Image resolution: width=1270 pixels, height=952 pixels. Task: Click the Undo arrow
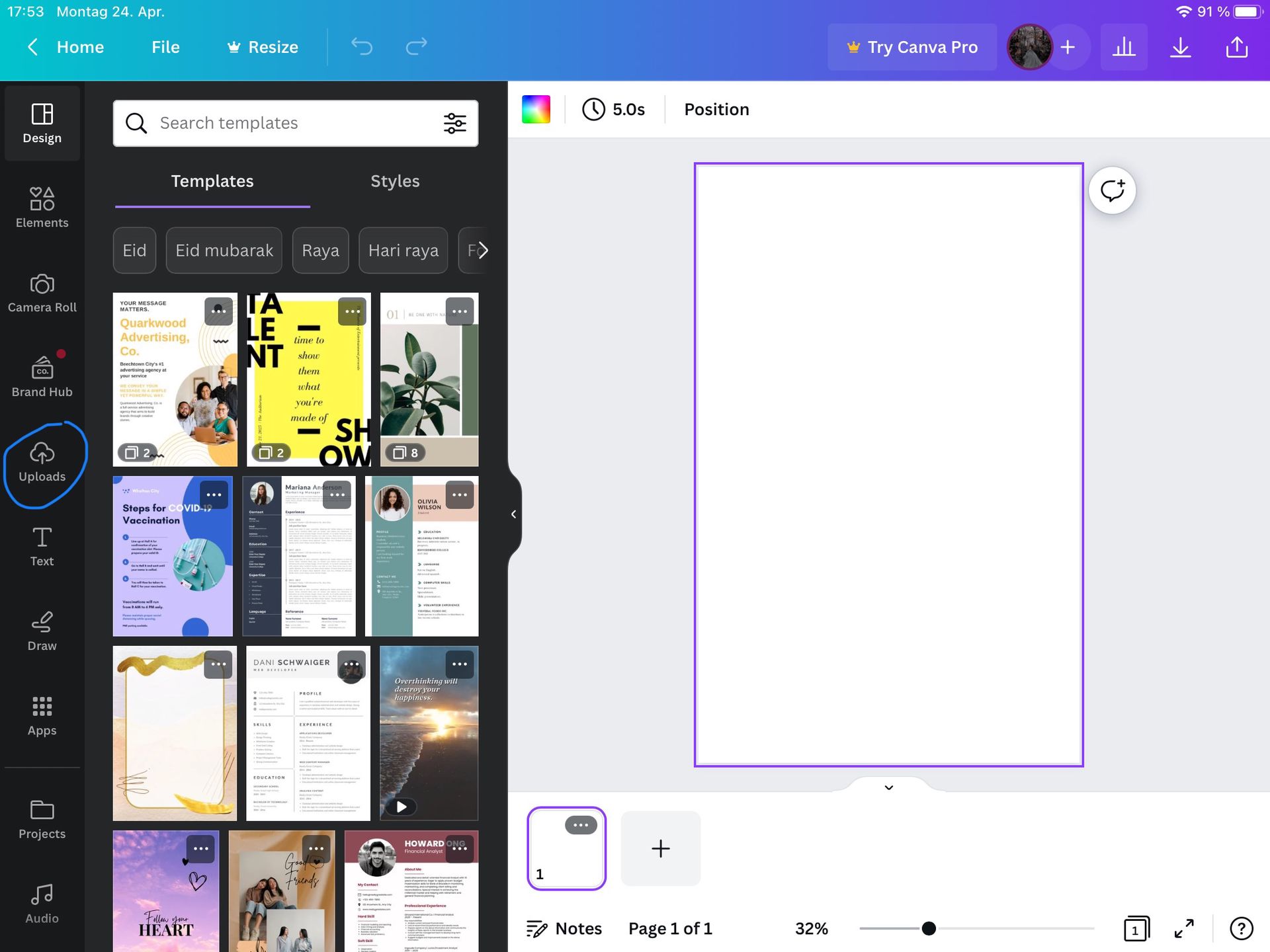click(362, 47)
